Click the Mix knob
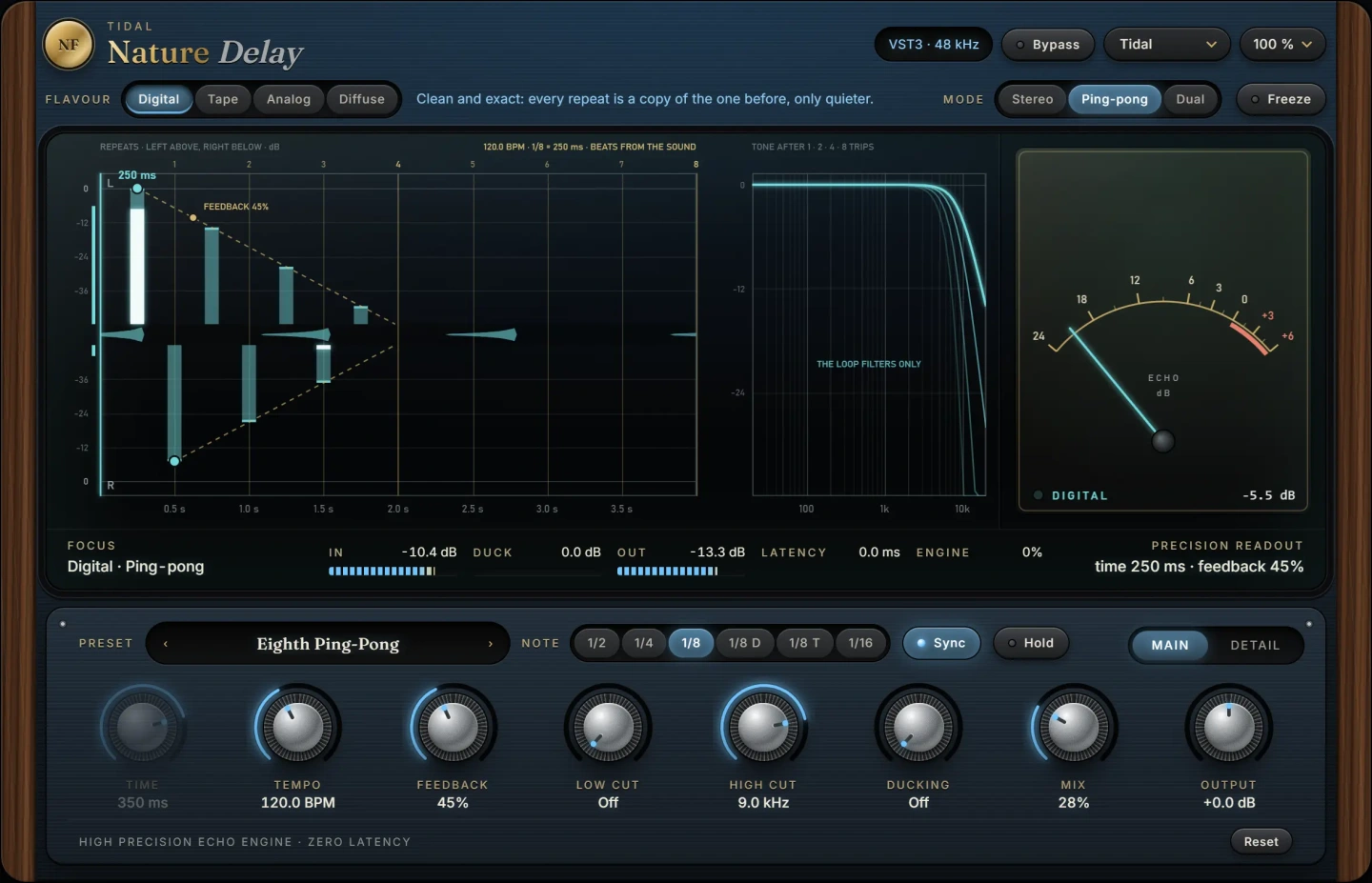 (x=1074, y=728)
